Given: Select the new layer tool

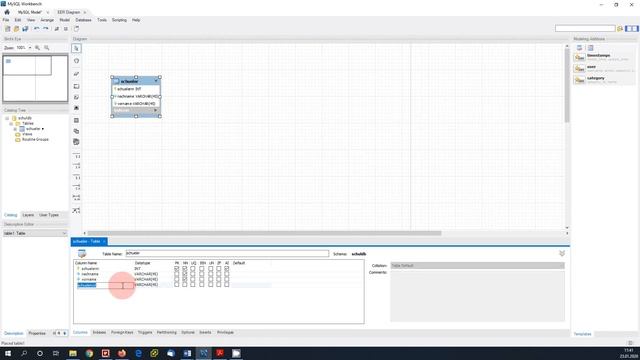Looking at the screenshot, I should pos(76,87).
